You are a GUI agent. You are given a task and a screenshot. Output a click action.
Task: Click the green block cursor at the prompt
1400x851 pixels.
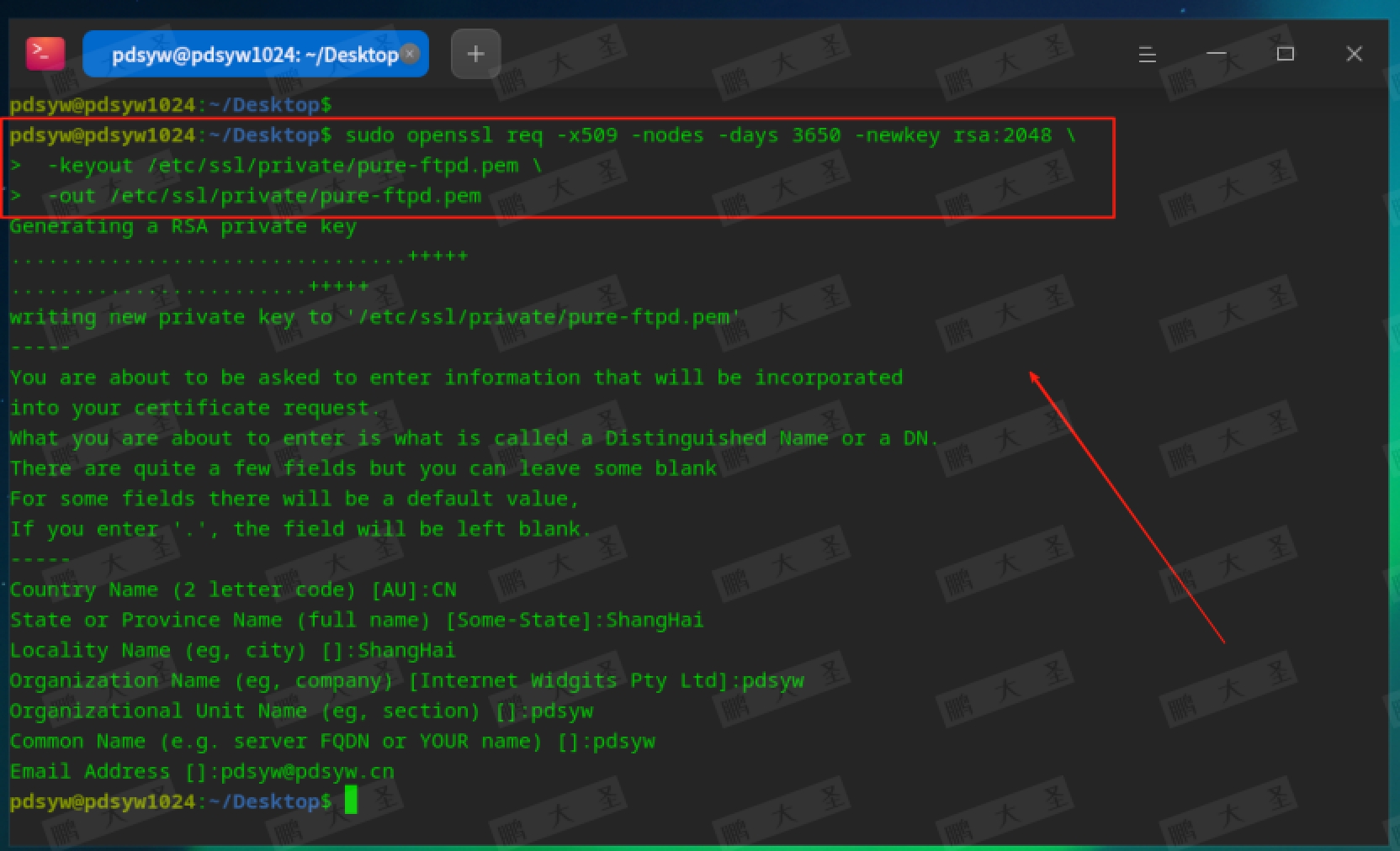pyautogui.click(x=353, y=801)
